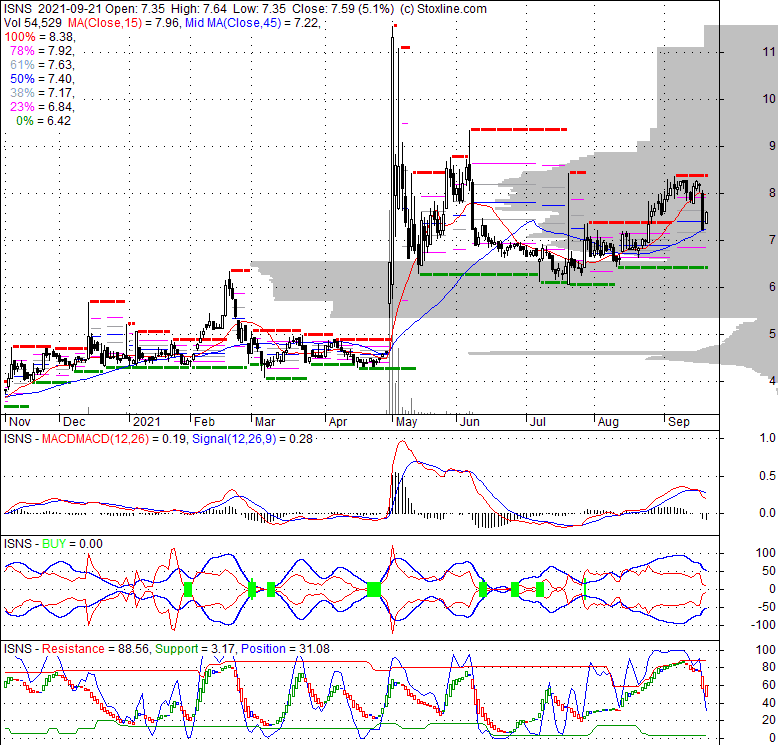Click the Sep month label on time axis

tap(679, 422)
